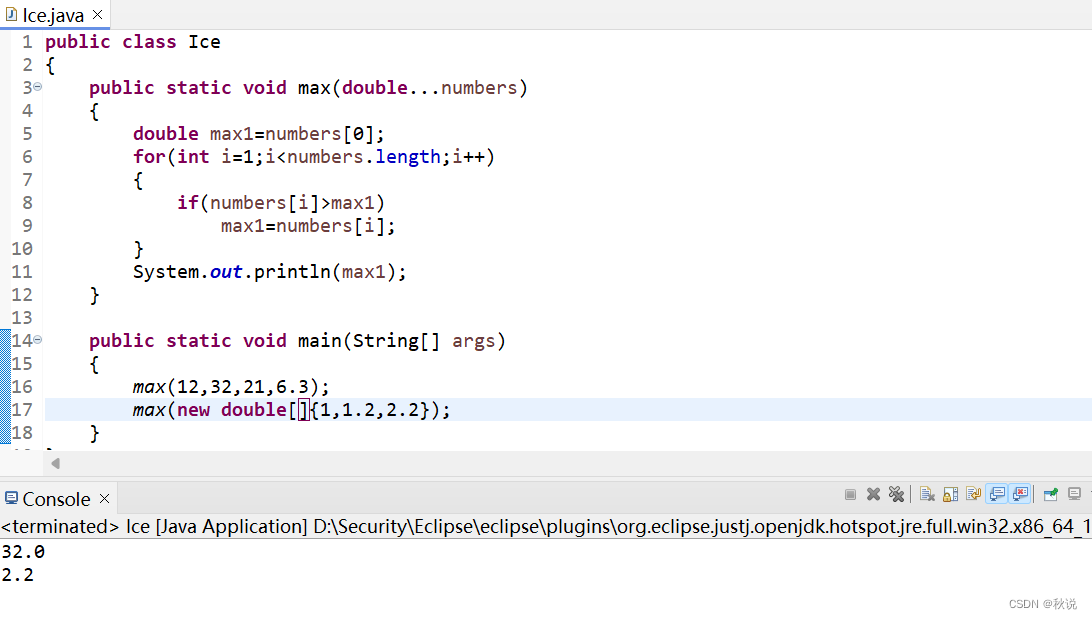Image resolution: width=1092 pixels, height=619 pixels.
Task: Click the class name 'Ice' on line 1
Action: 204,42
